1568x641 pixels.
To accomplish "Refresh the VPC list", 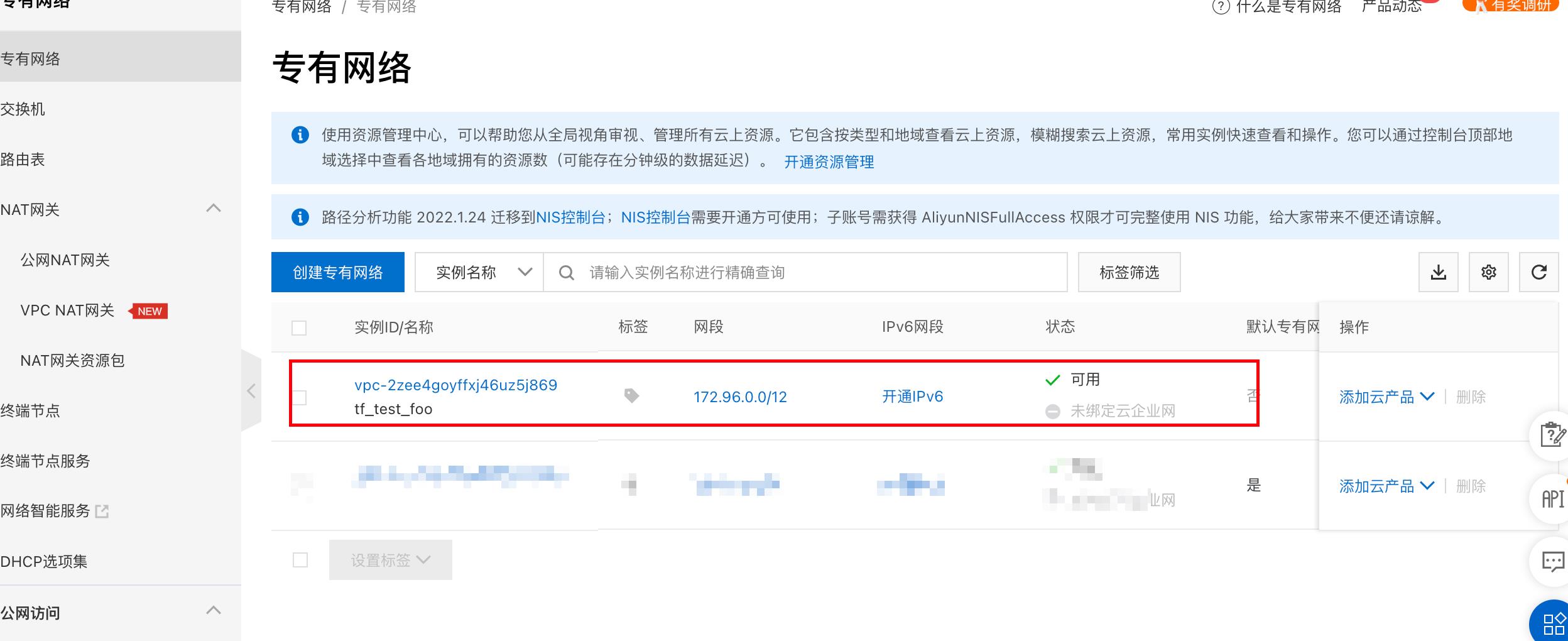I will tap(1538, 272).
